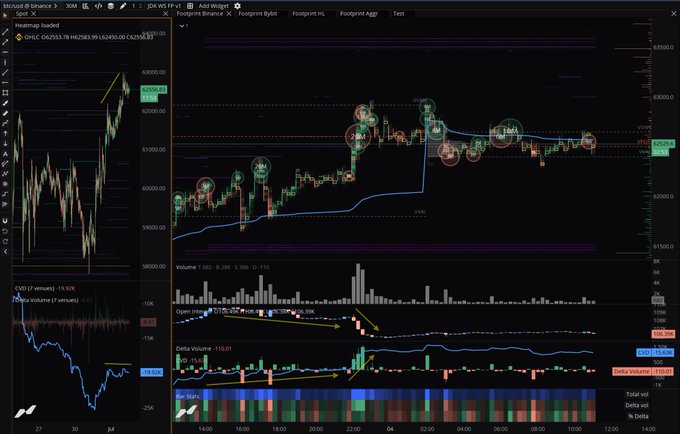Screen dimensions: 680x434
Task: Click the Delta Volume (7 venues) label
Action: 46,300
